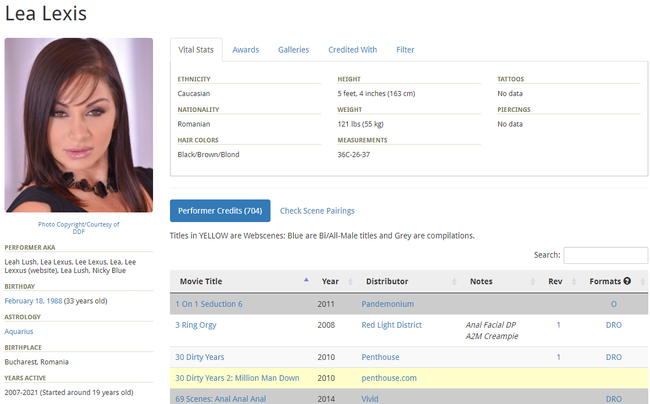This screenshot has height=404, width=650.
Task: Open DRO formats link in Penthouse row
Action: [614, 357]
